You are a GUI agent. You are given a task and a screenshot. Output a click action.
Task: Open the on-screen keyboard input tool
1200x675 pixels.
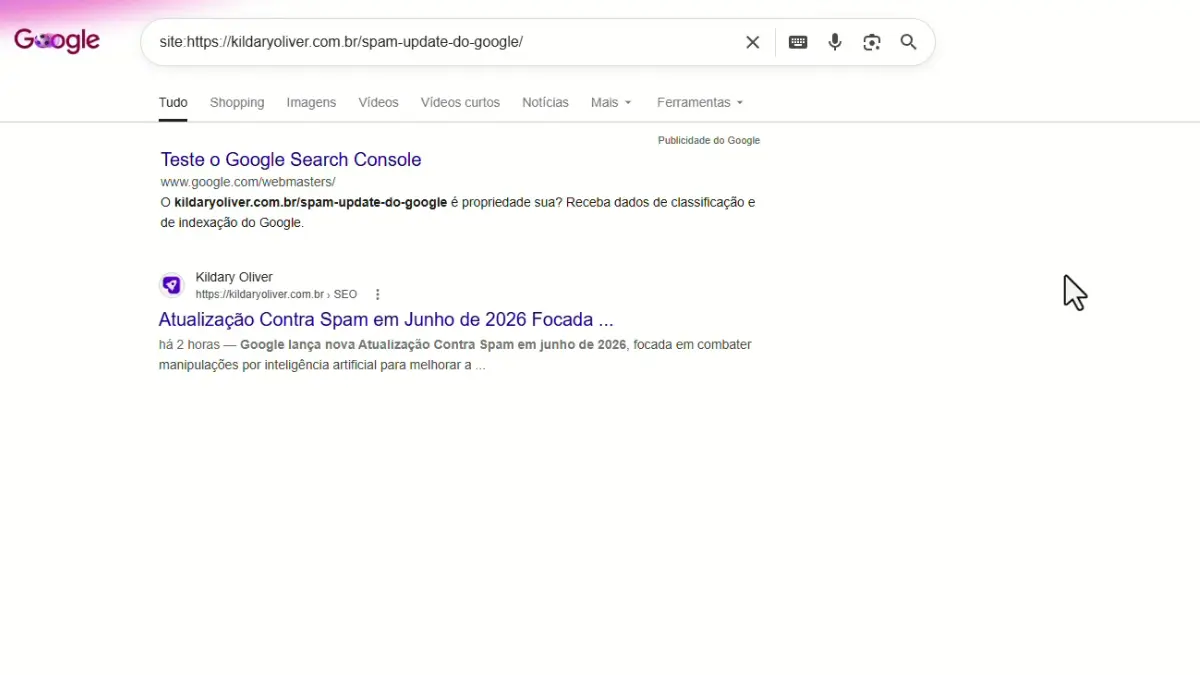click(x=798, y=42)
